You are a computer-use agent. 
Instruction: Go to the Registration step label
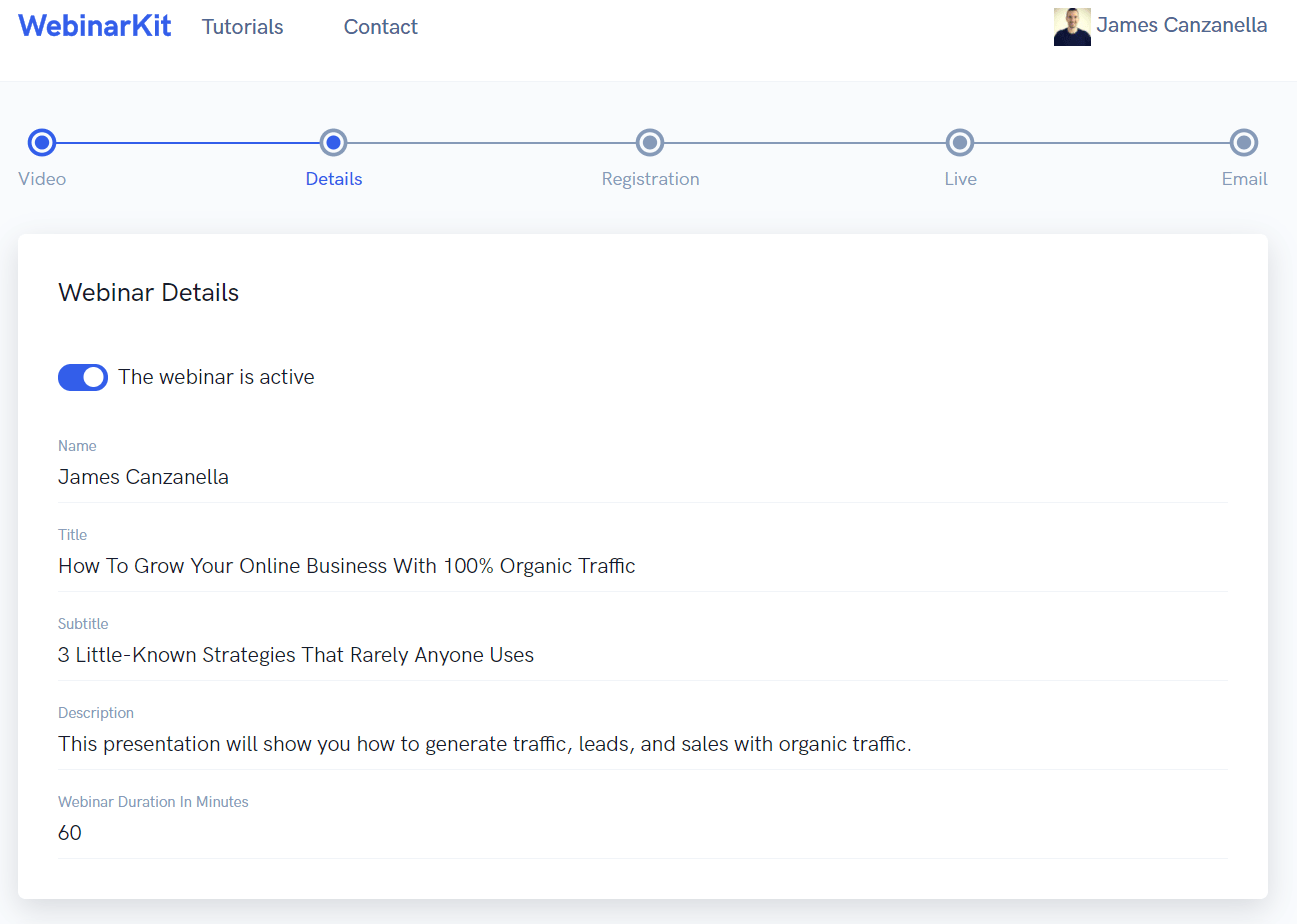pyautogui.click(x=650, y=179)
